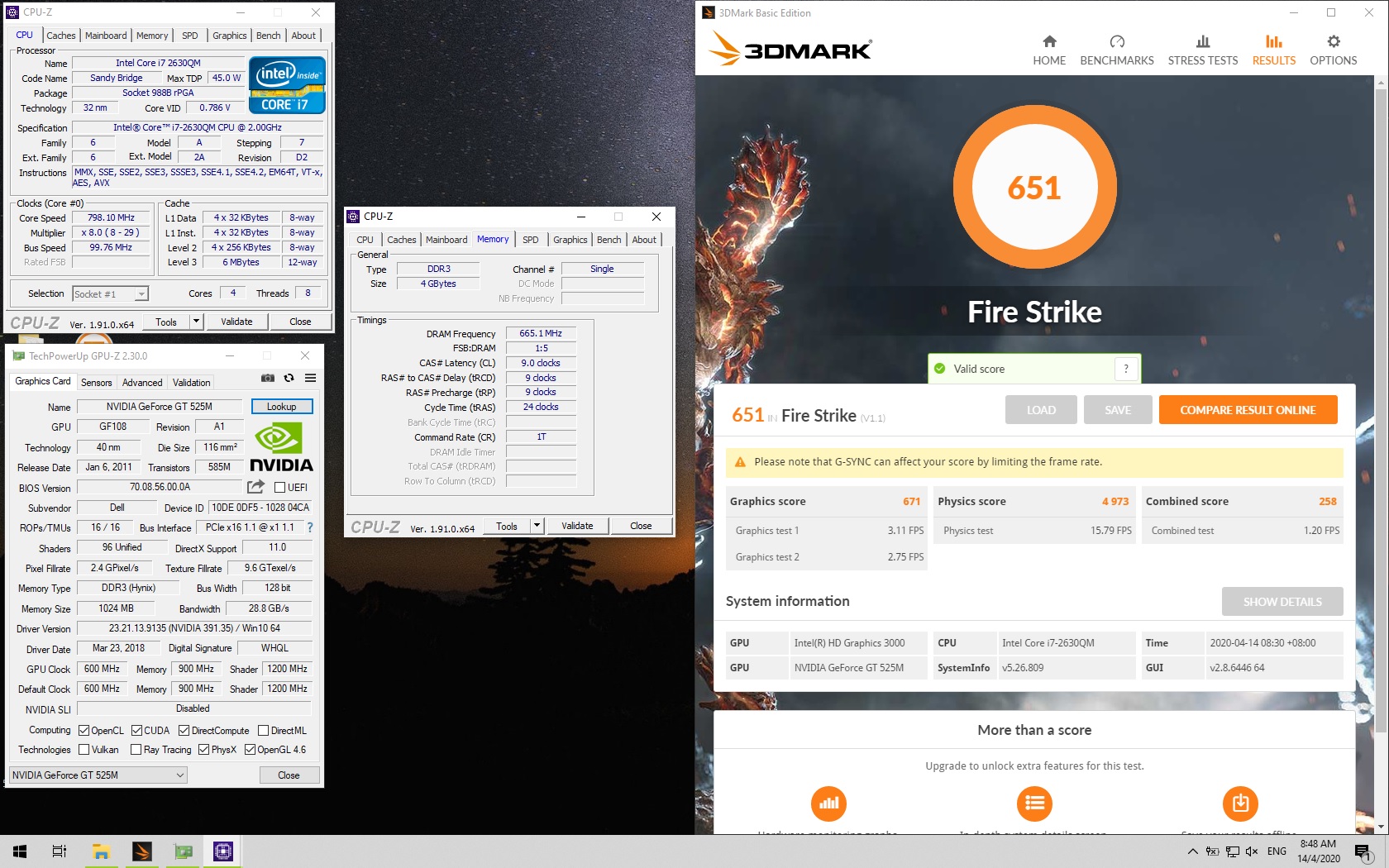The width and height of the screenshot is (1389, 868).
Task: Open the RESULTS chart icon in 3DMark
Action: [1274, 41]
